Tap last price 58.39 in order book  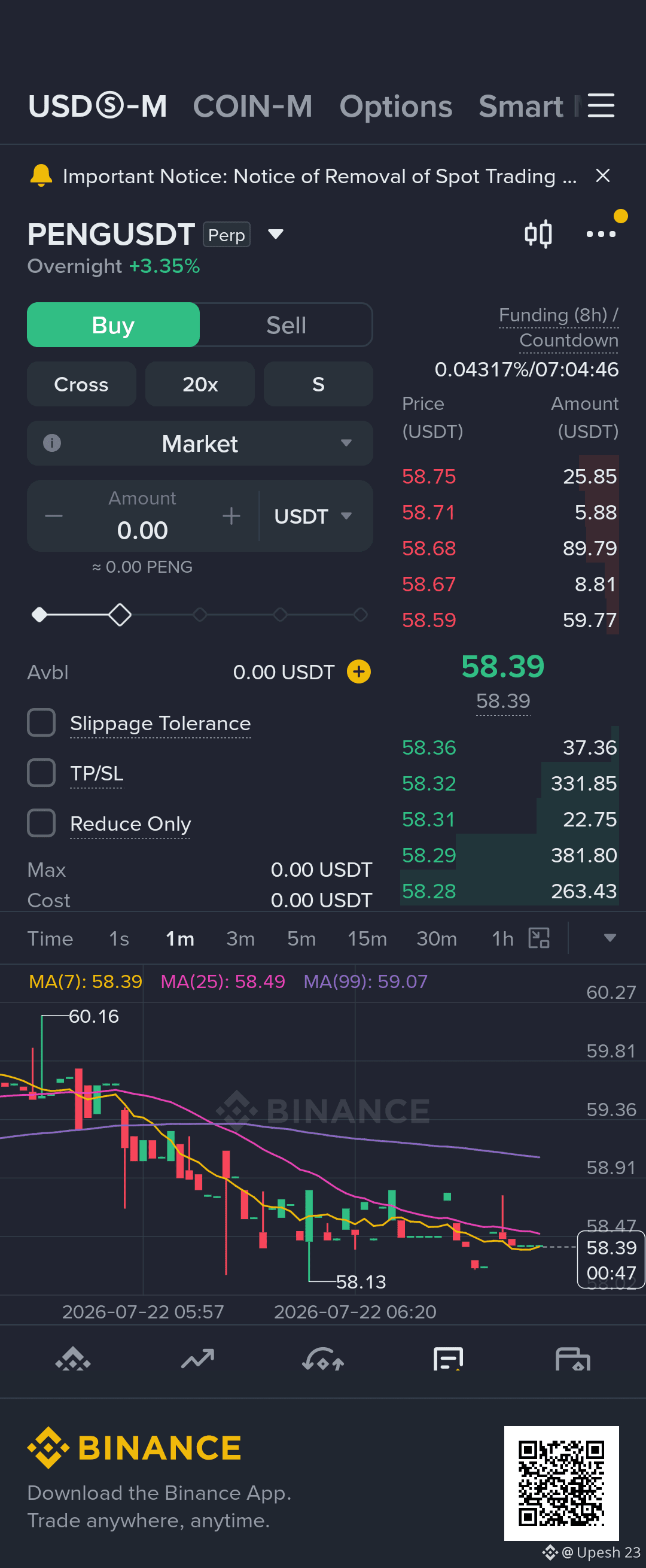point(502,666)
